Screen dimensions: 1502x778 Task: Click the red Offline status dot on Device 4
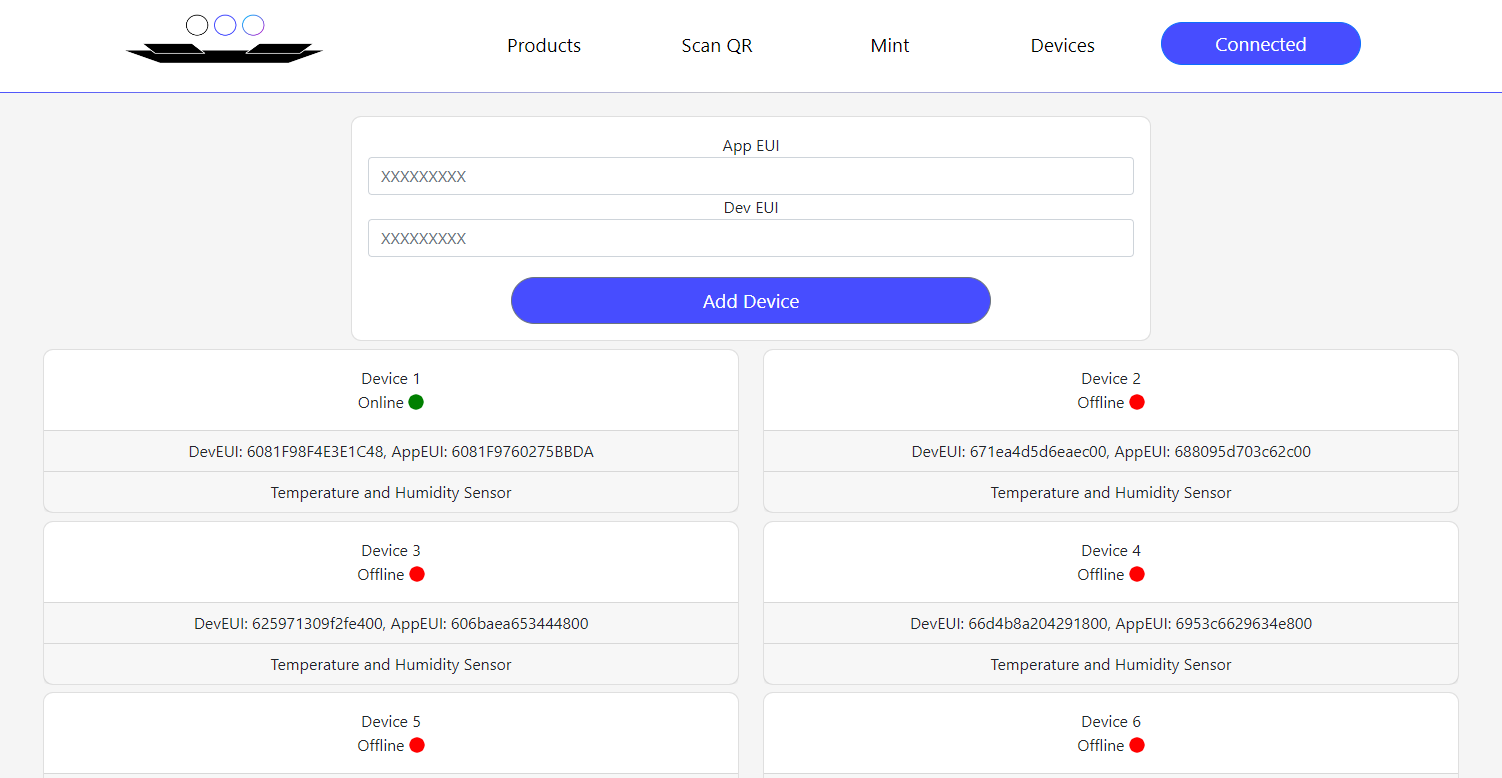pyautogui.click(x=1137, y=574)
